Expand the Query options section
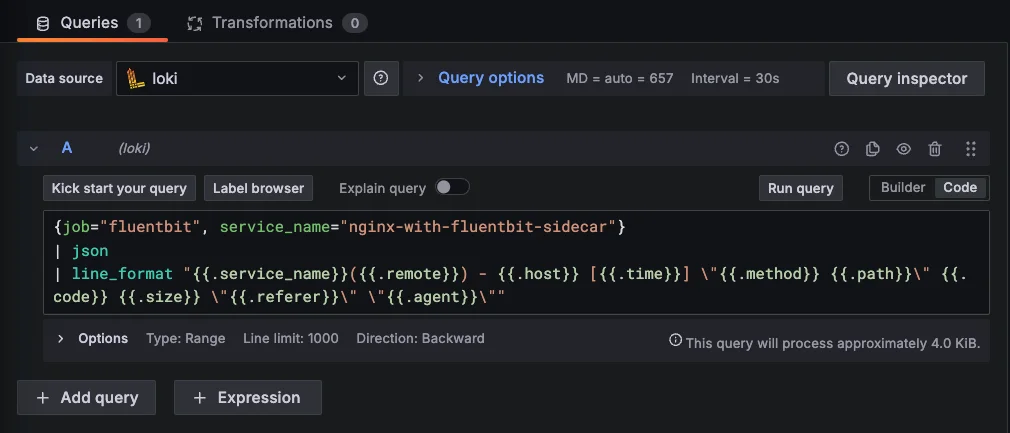This screenshot has width=1010, height=433. [x=490, y=78]
